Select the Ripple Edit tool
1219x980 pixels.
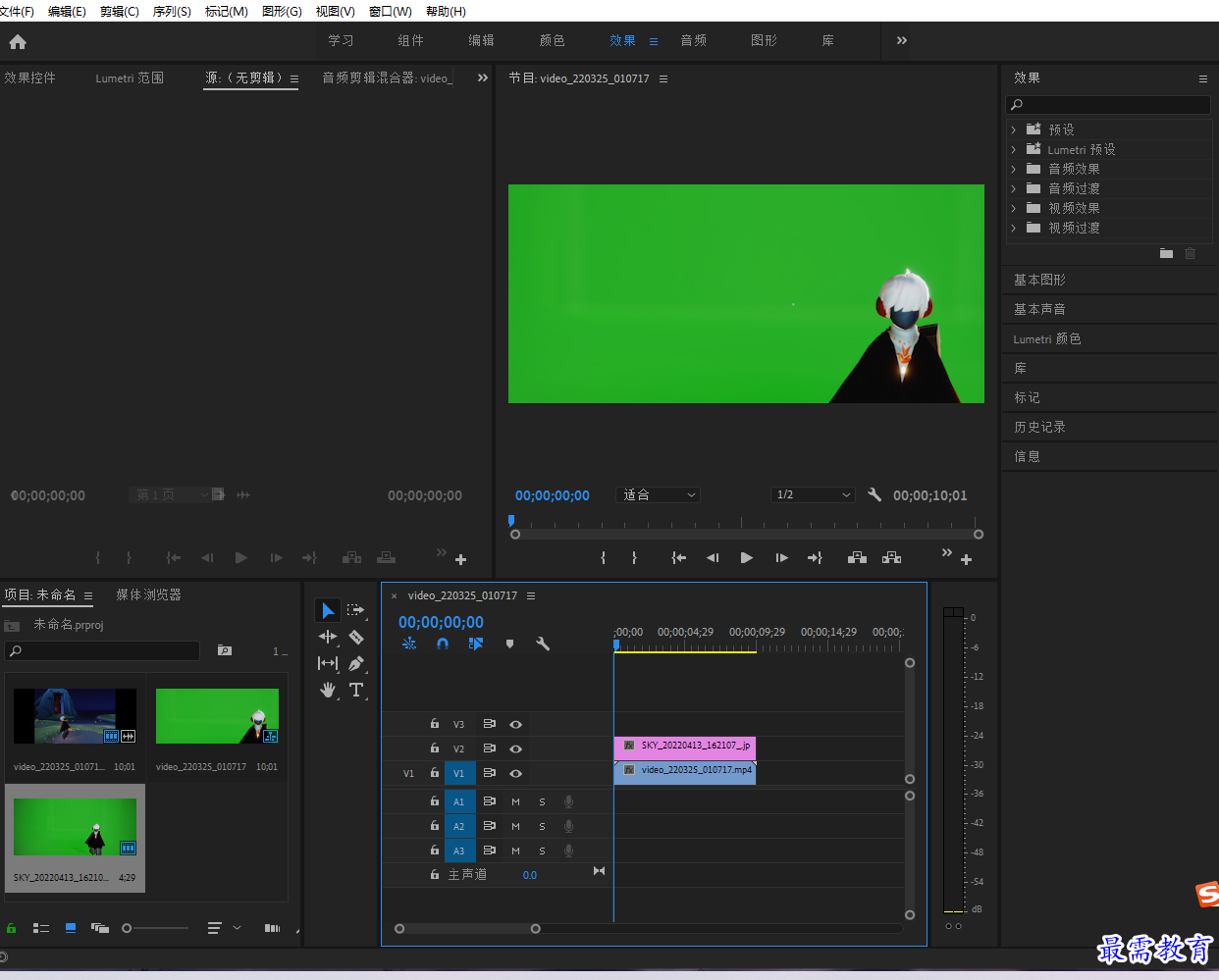(328, 637)
